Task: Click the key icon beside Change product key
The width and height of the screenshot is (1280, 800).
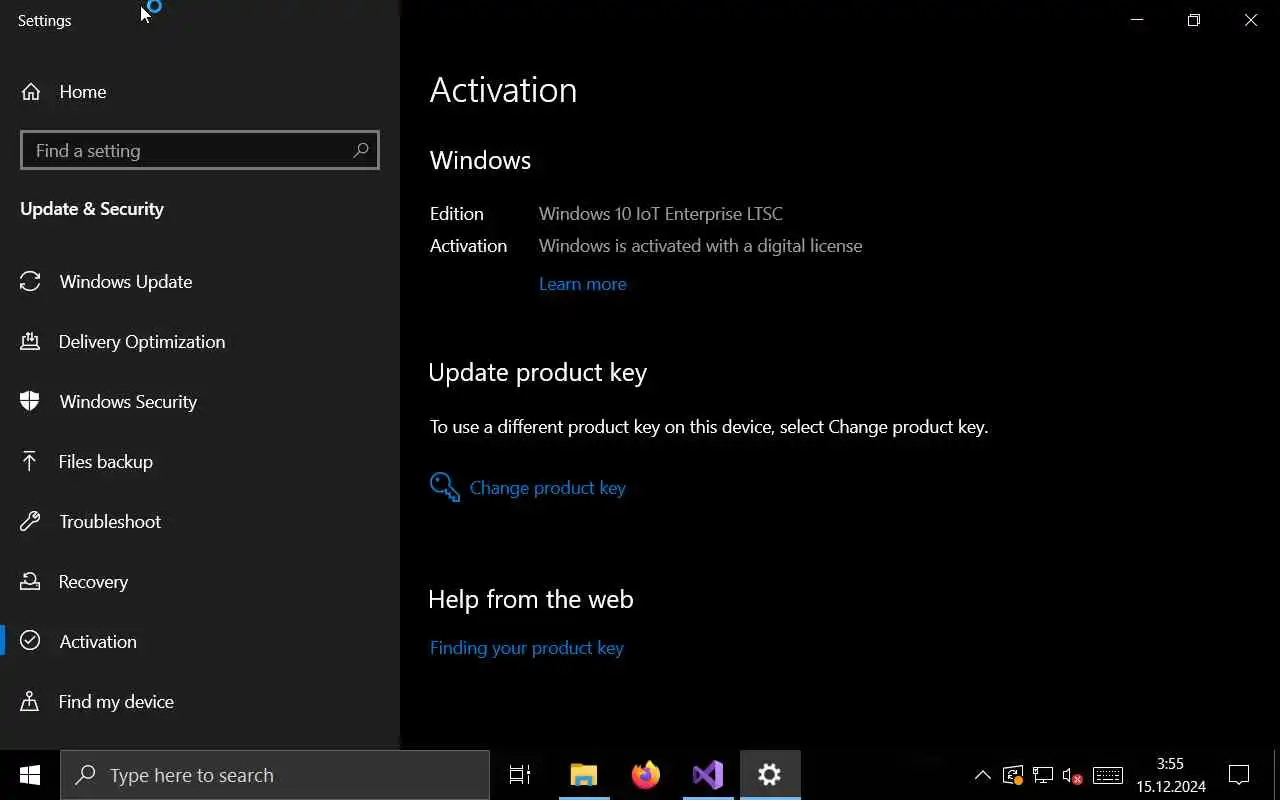Action: click(x=445, y=487)
